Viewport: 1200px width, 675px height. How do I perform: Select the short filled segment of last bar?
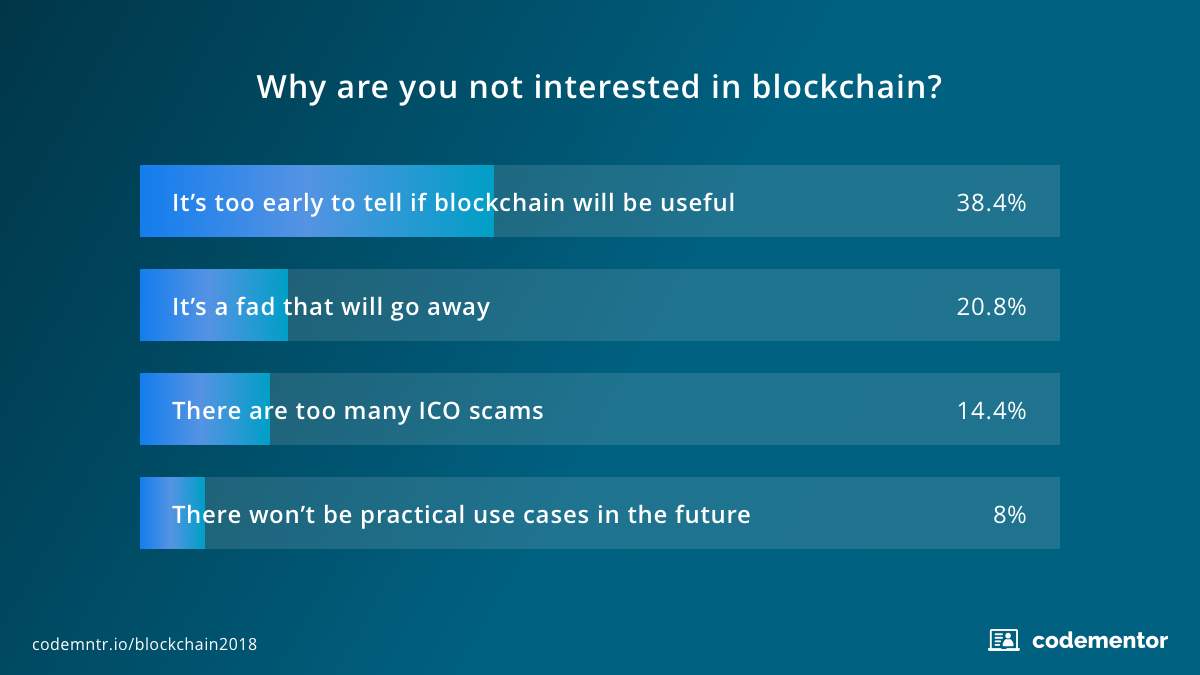(172, 513)
